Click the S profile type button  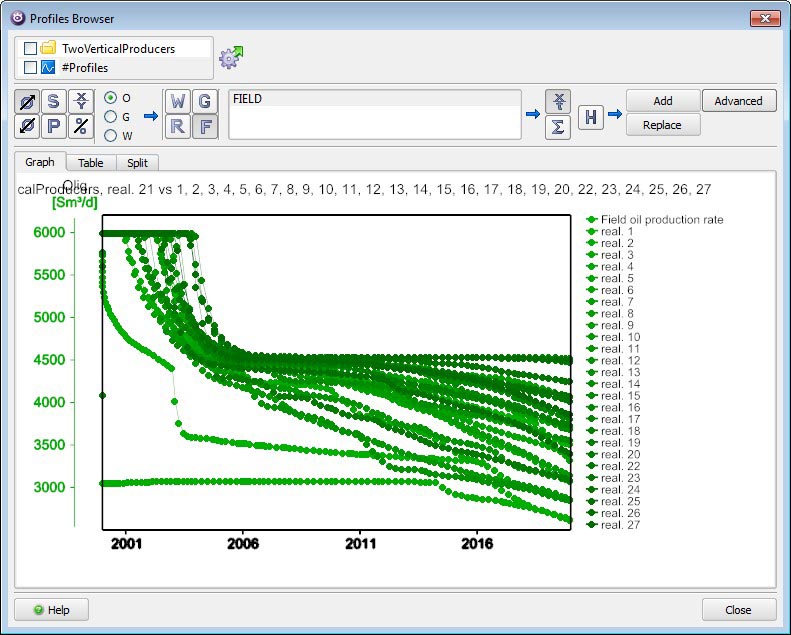point(53,102)
